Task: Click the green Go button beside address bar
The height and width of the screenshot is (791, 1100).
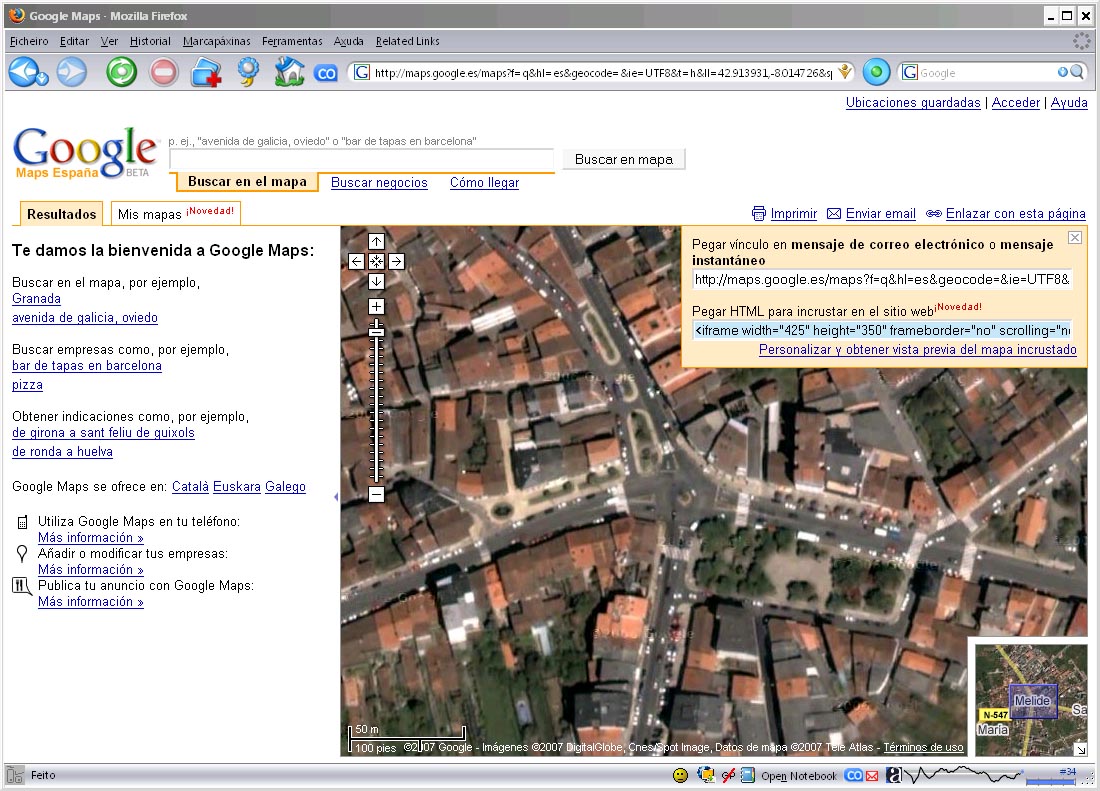Action: pos(876,72)
